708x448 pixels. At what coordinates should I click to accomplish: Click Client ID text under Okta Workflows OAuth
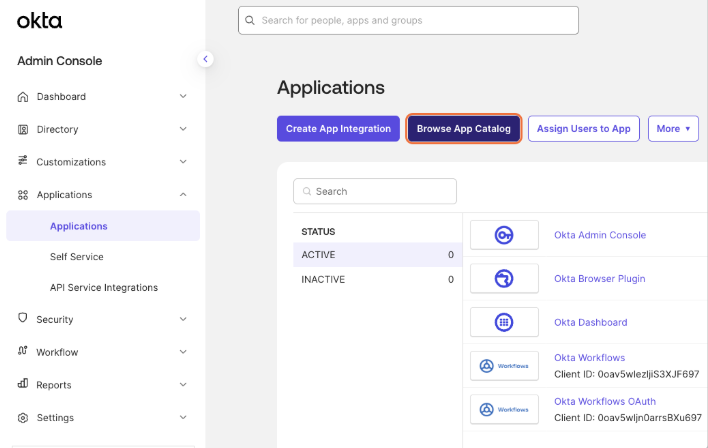click(x=628, y=418)
